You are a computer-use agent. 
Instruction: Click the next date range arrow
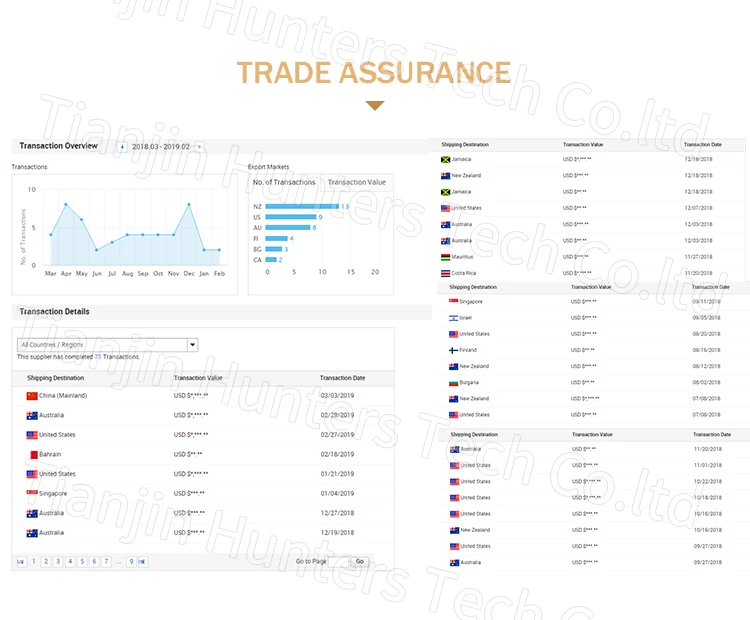[199, 147]
